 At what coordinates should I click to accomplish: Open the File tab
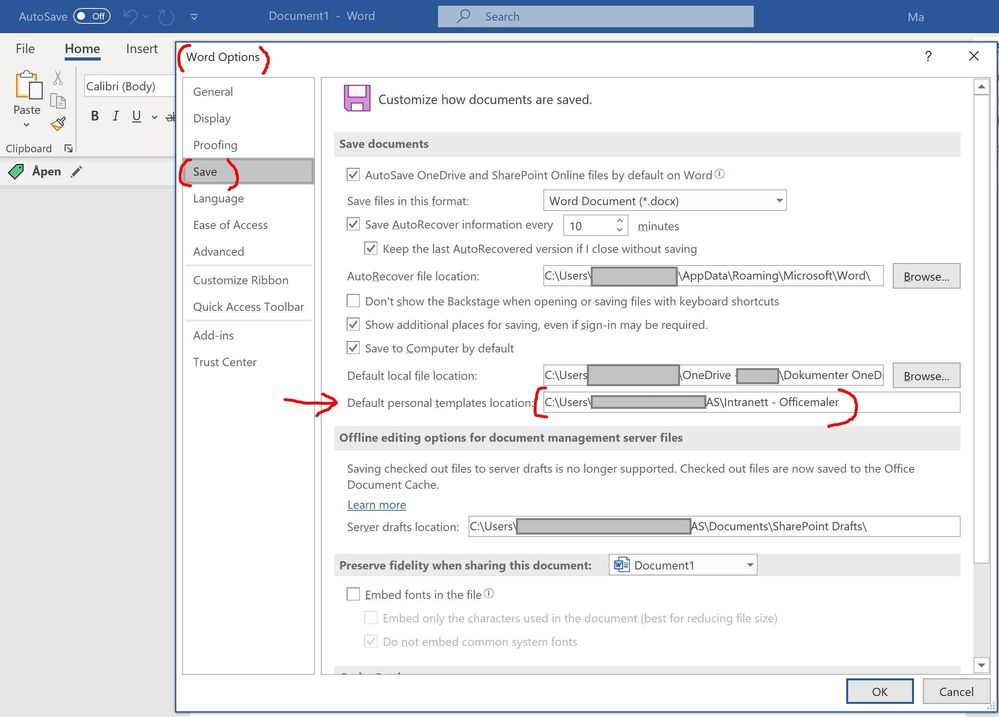click(x=25, y=48)
